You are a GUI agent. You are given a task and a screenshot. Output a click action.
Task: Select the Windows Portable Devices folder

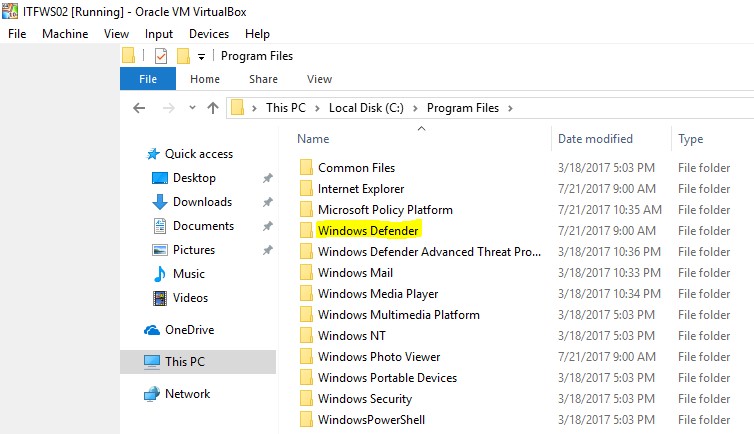[387, 378]
